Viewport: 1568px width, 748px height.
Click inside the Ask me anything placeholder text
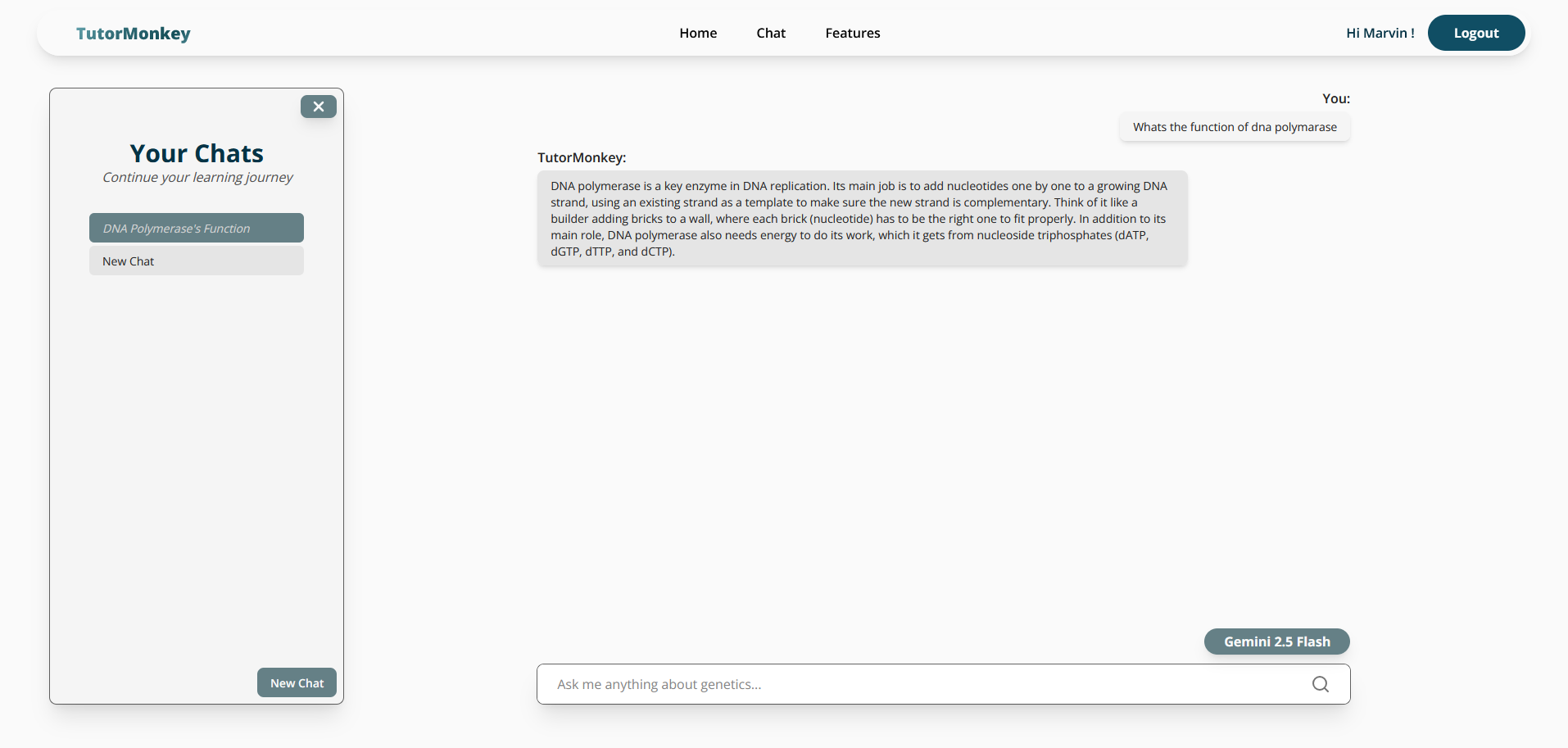(x=659, y=684)
